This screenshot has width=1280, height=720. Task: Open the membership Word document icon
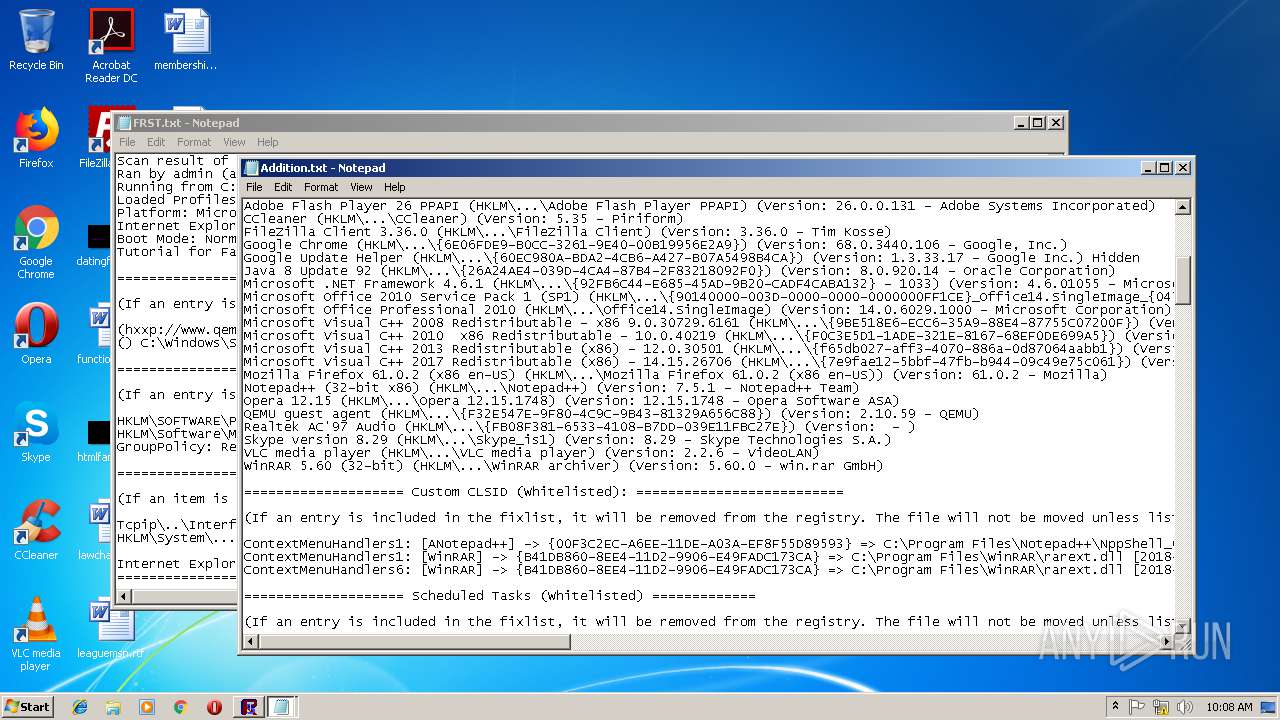point(186,40)
